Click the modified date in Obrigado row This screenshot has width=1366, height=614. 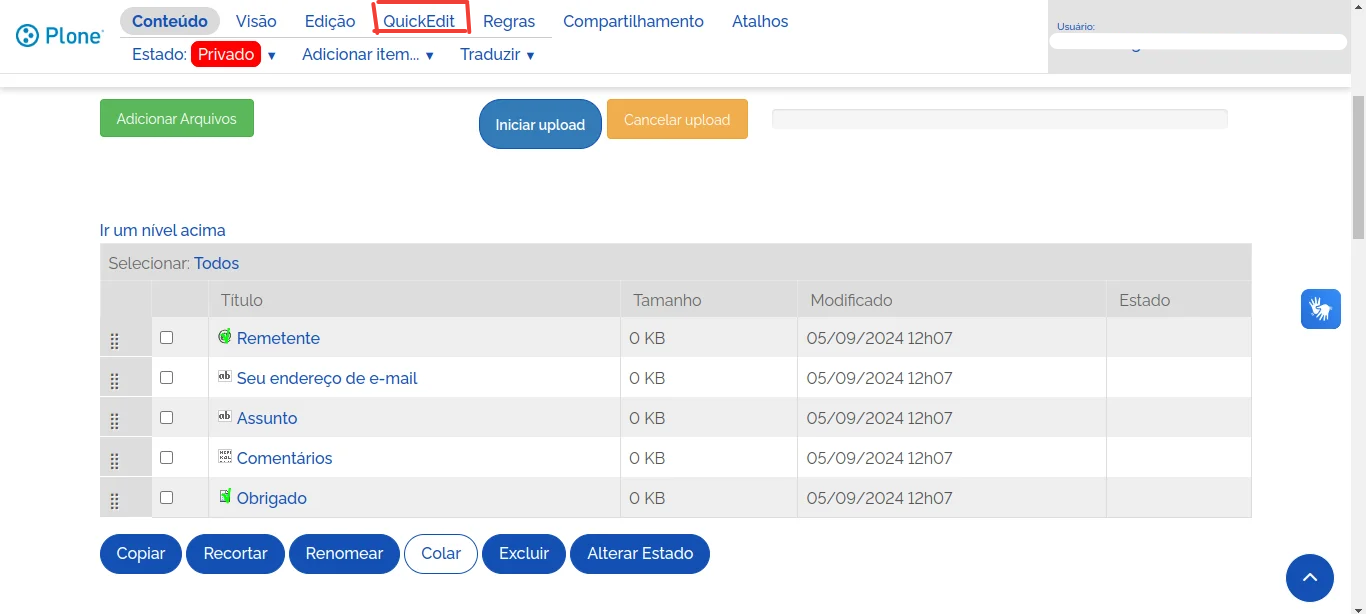pos(879,498)
